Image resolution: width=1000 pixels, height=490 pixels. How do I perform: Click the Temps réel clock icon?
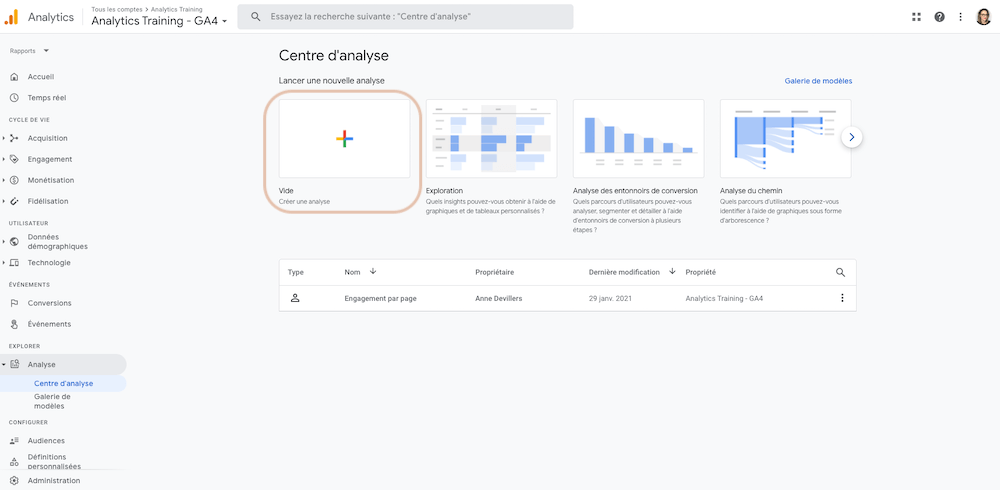(x=15, y=98)
